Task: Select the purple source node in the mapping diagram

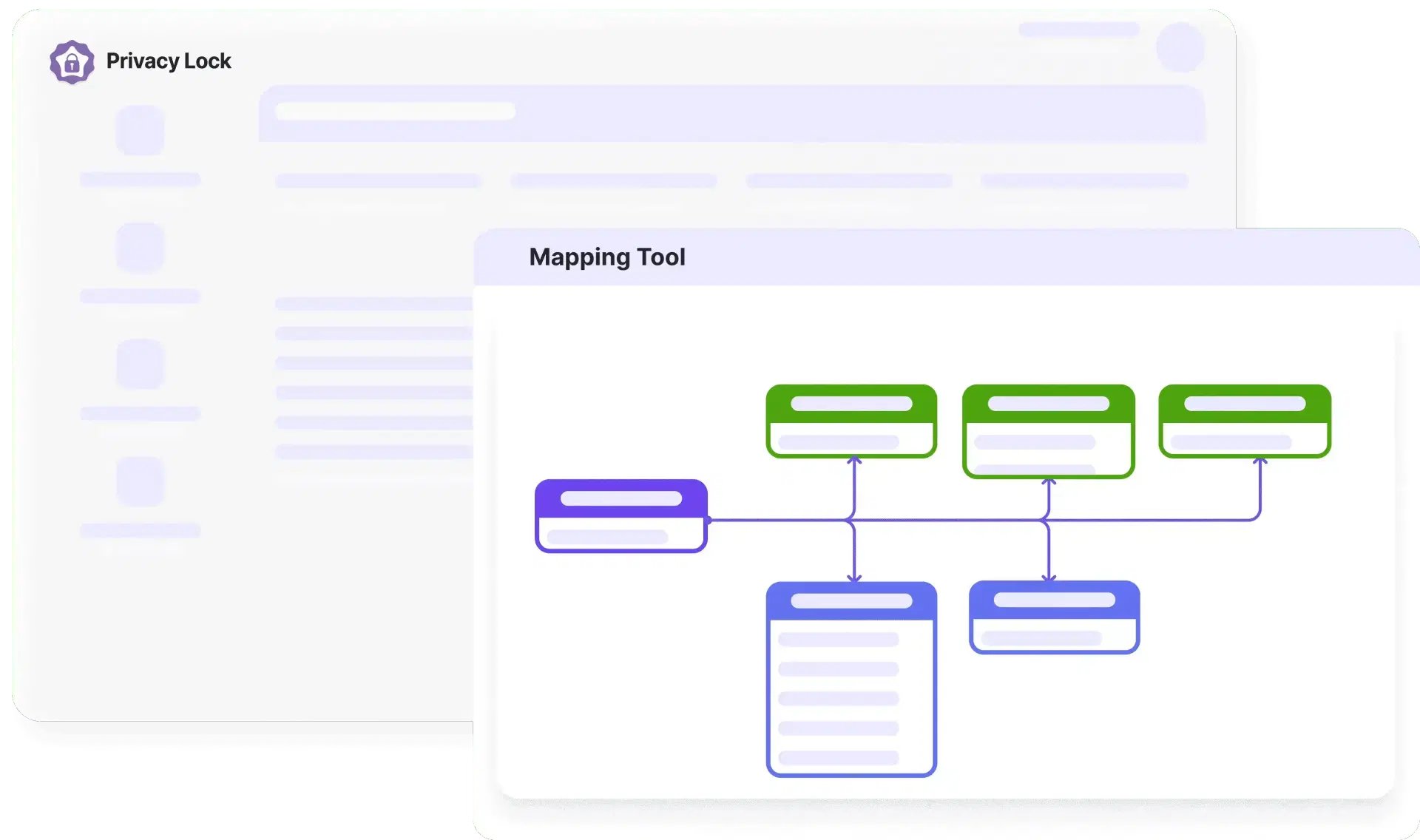Action: coord(621,516)
